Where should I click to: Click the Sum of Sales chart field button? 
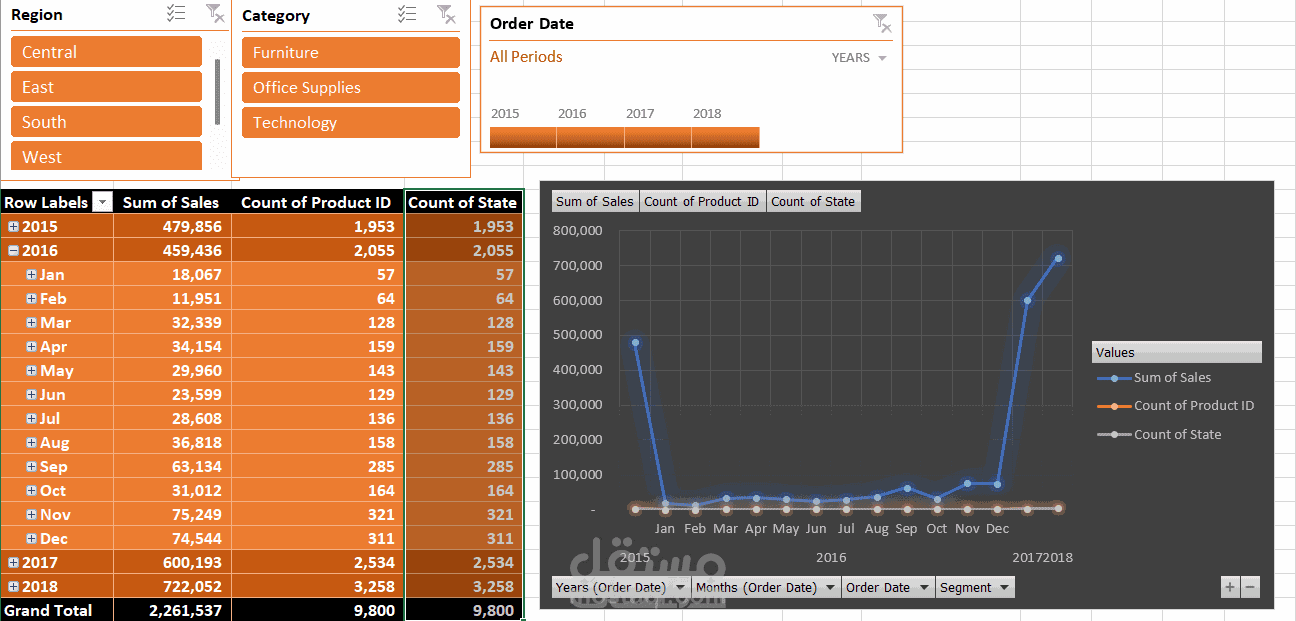point(595,201)
